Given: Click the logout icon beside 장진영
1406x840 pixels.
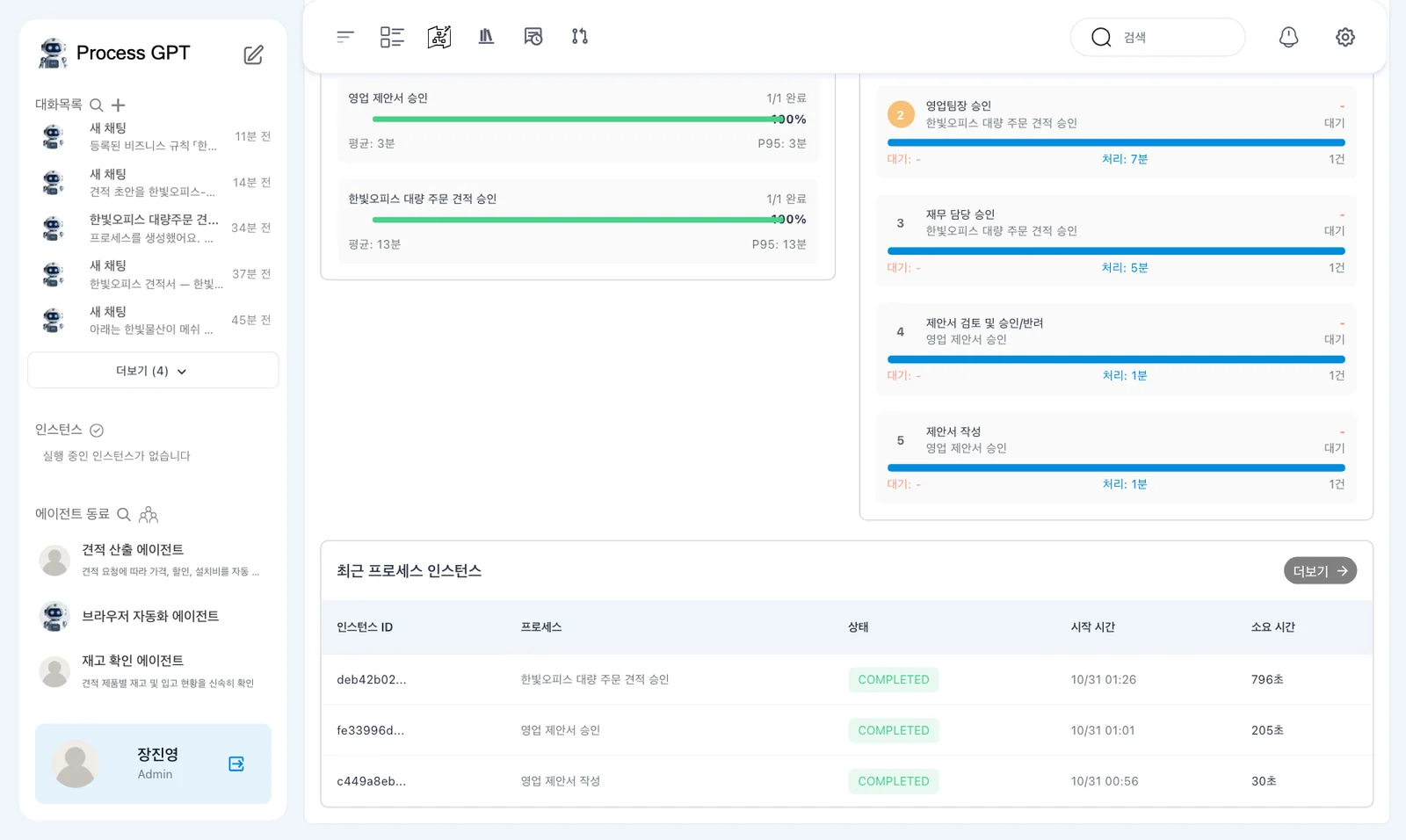Looking at the screenshot, I should pos(236,764).
